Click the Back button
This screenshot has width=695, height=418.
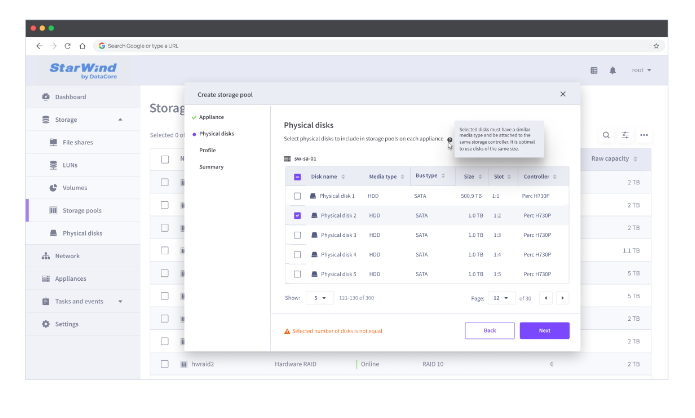489,331
